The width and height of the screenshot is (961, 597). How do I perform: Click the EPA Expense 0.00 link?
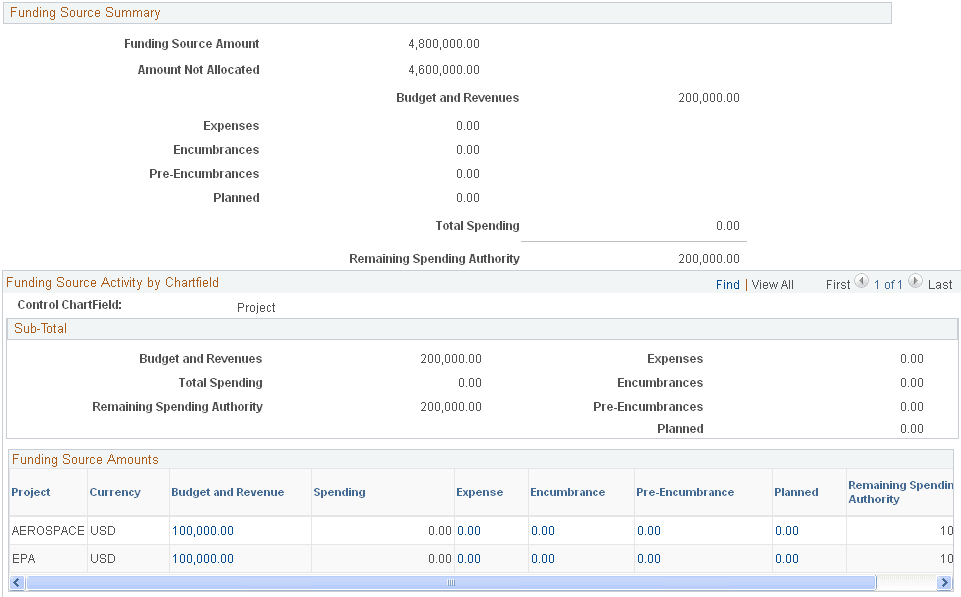[x=468, y=559]
